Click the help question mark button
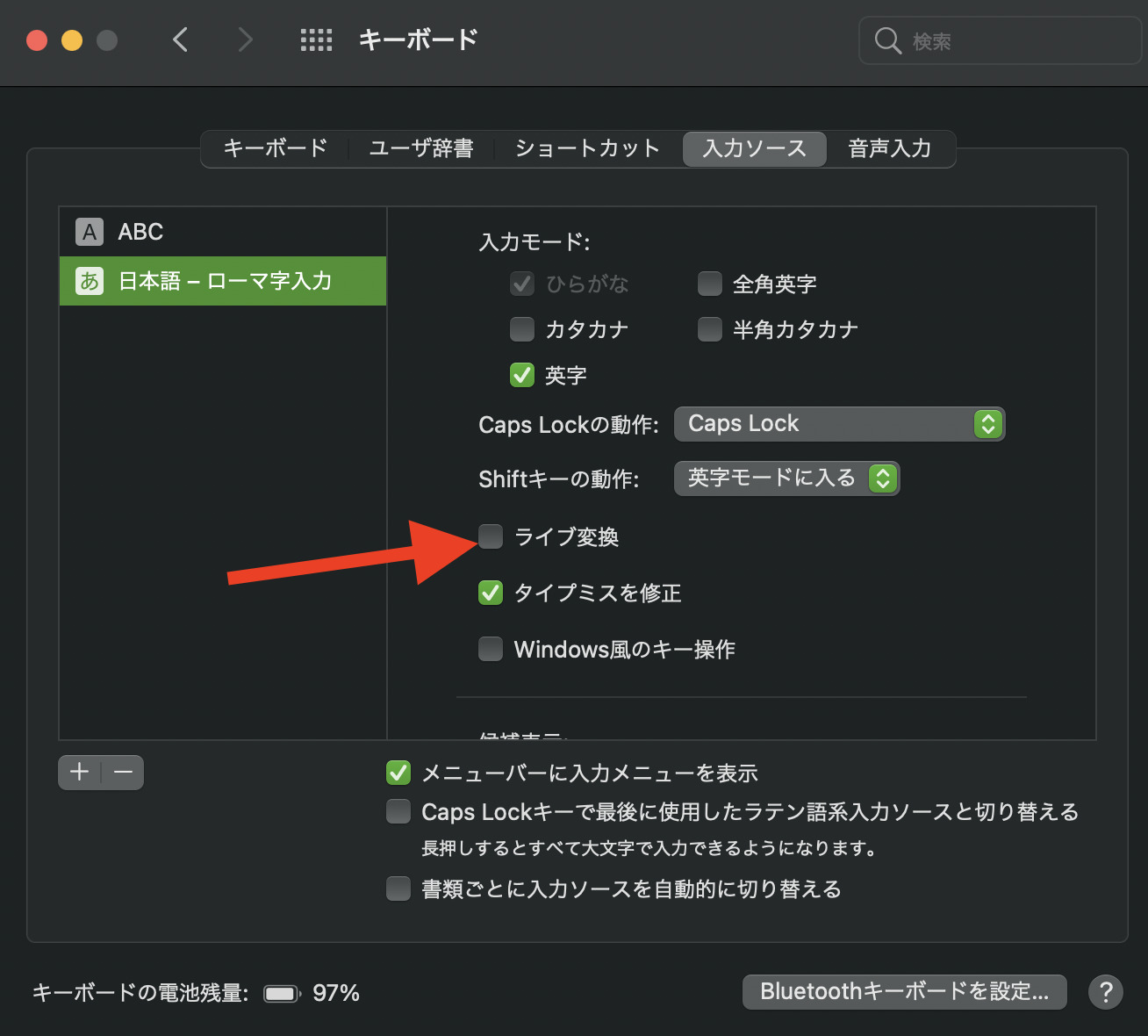The height and width of the screenshot is (1036, 1148). click(x=1105, y=992)
